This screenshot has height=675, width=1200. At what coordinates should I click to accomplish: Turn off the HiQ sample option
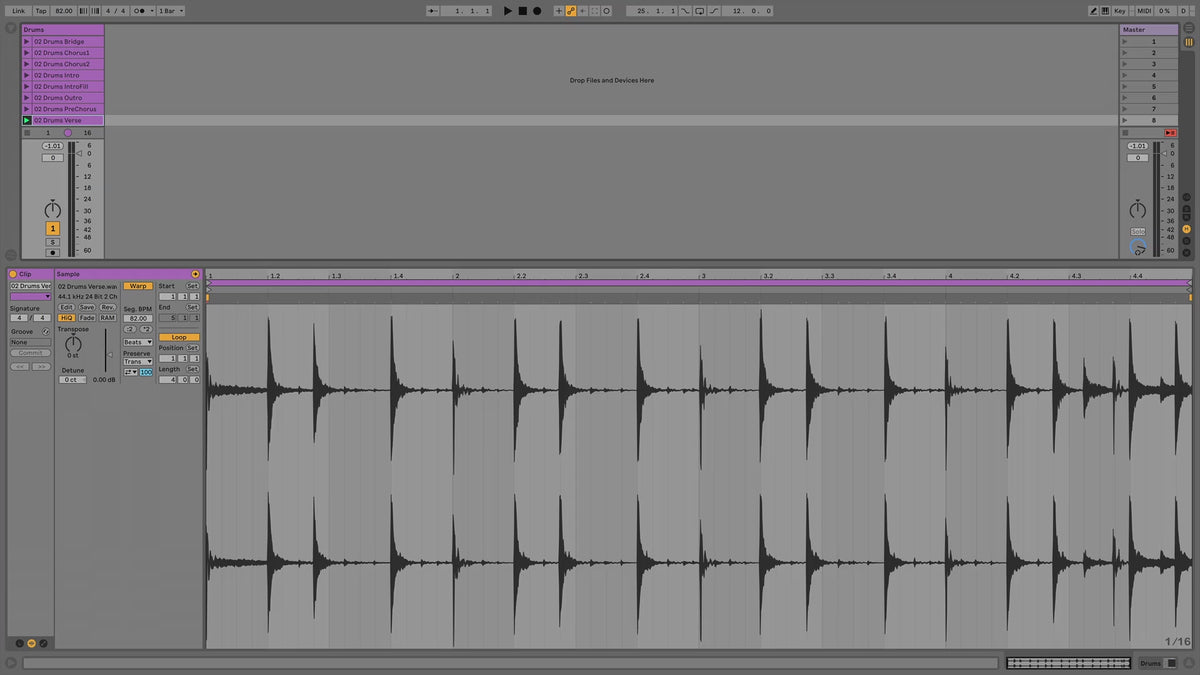point(67,318)
